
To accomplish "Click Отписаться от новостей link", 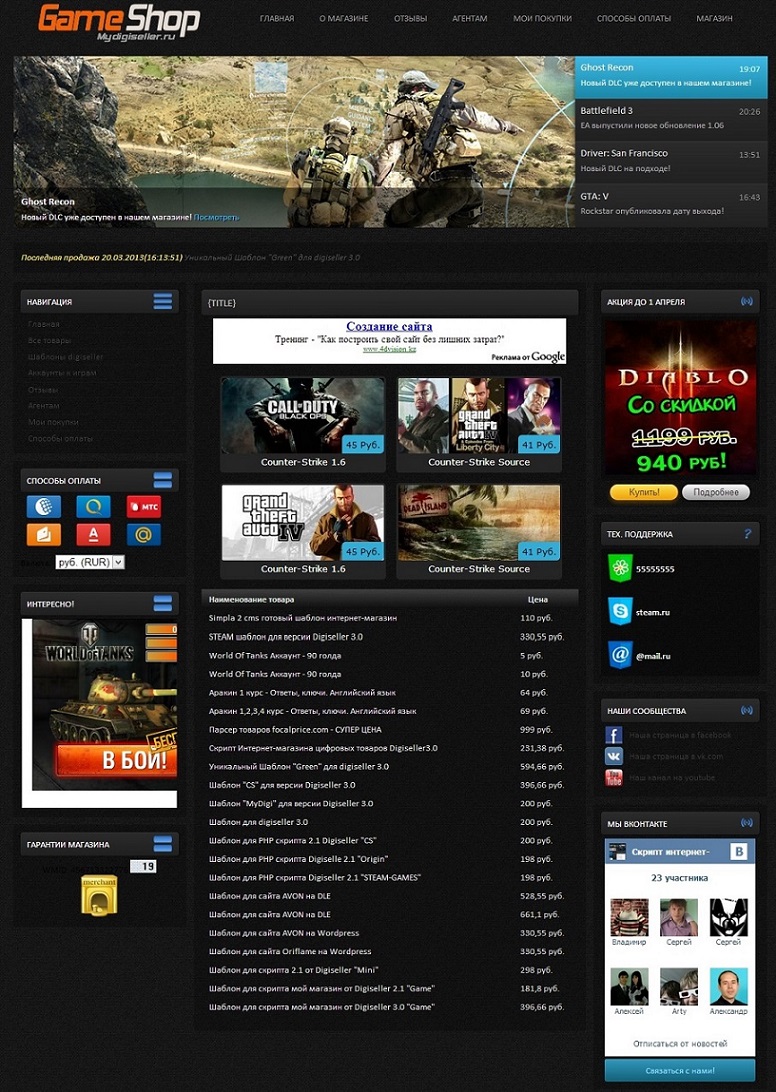I will pyautogui.click(x=680, y=1043).
